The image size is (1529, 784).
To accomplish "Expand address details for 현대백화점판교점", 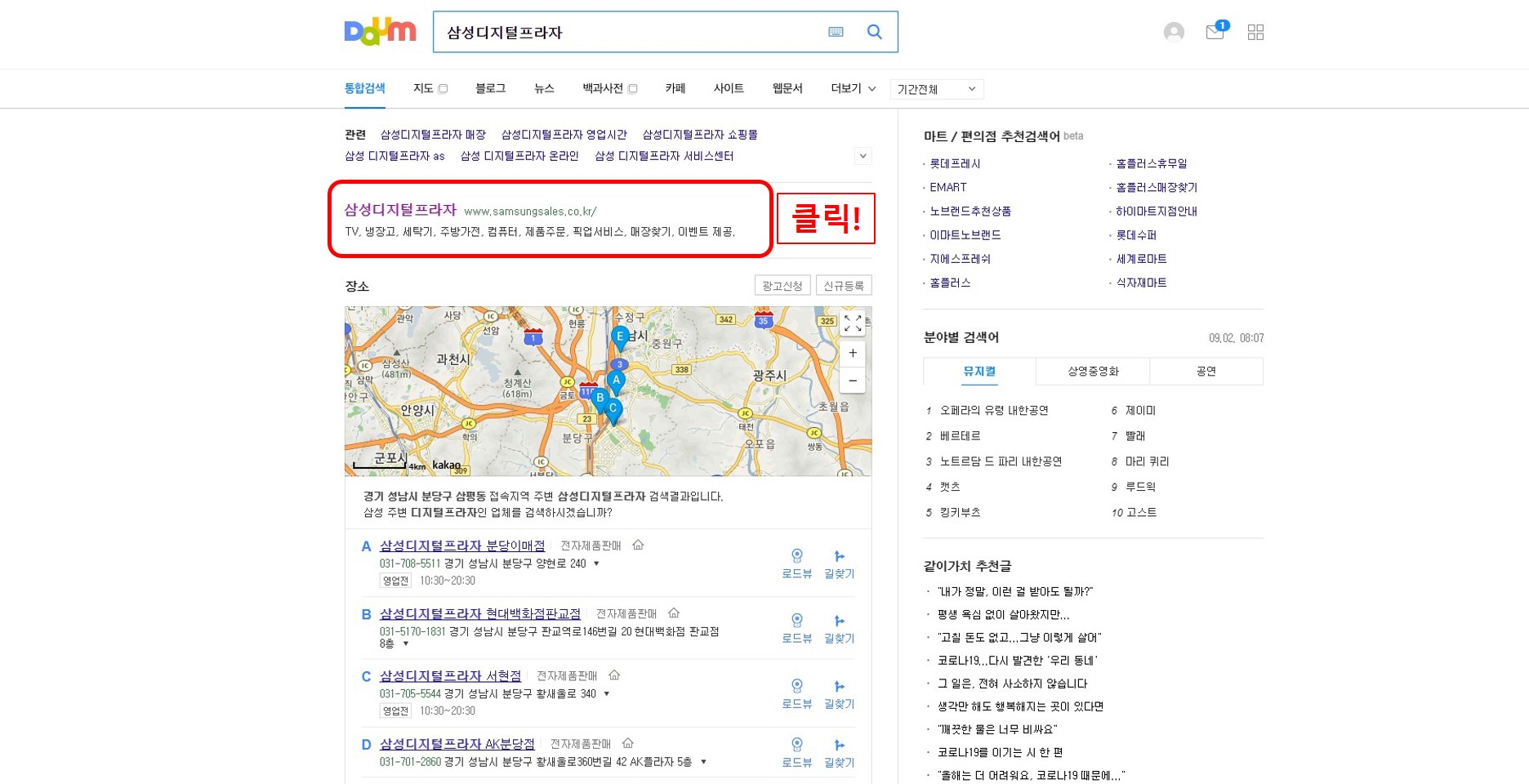I will click(x=406, y=644).
